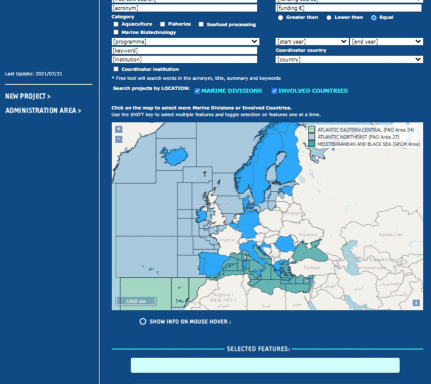Click Mediterranean and Black Sea legend swatch
This screenshot has height=384, width=431.
(311, 144)
